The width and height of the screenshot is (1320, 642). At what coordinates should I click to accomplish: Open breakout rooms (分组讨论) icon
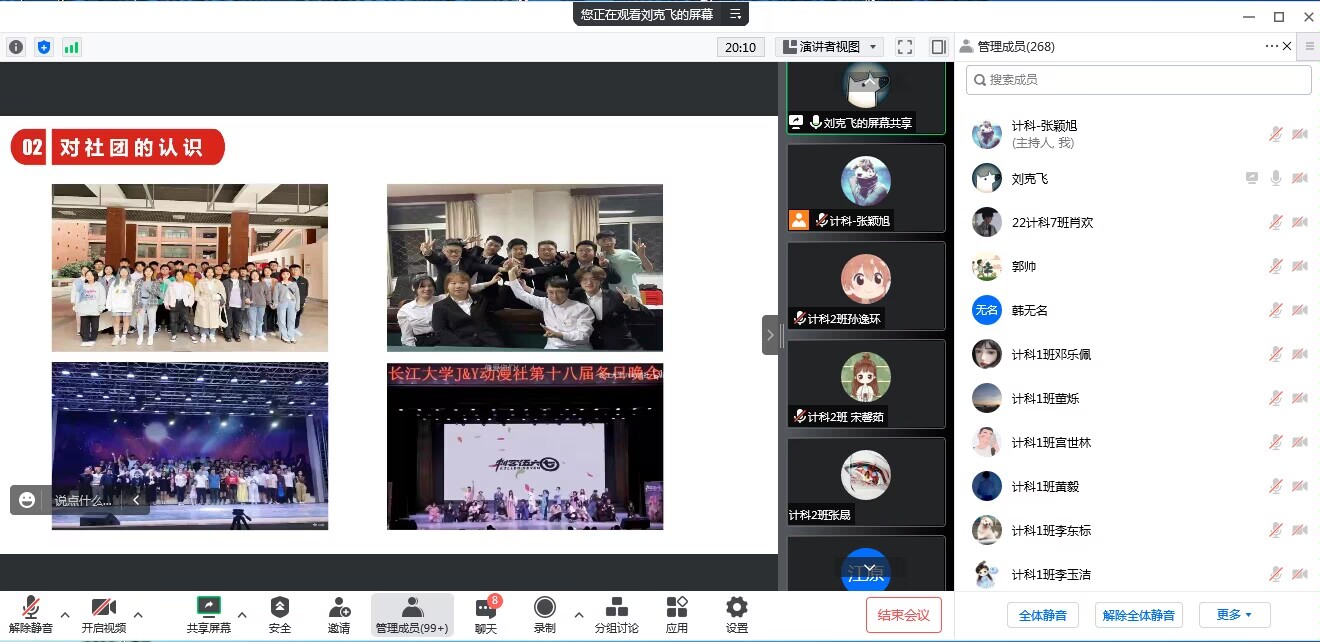point(617,608)
